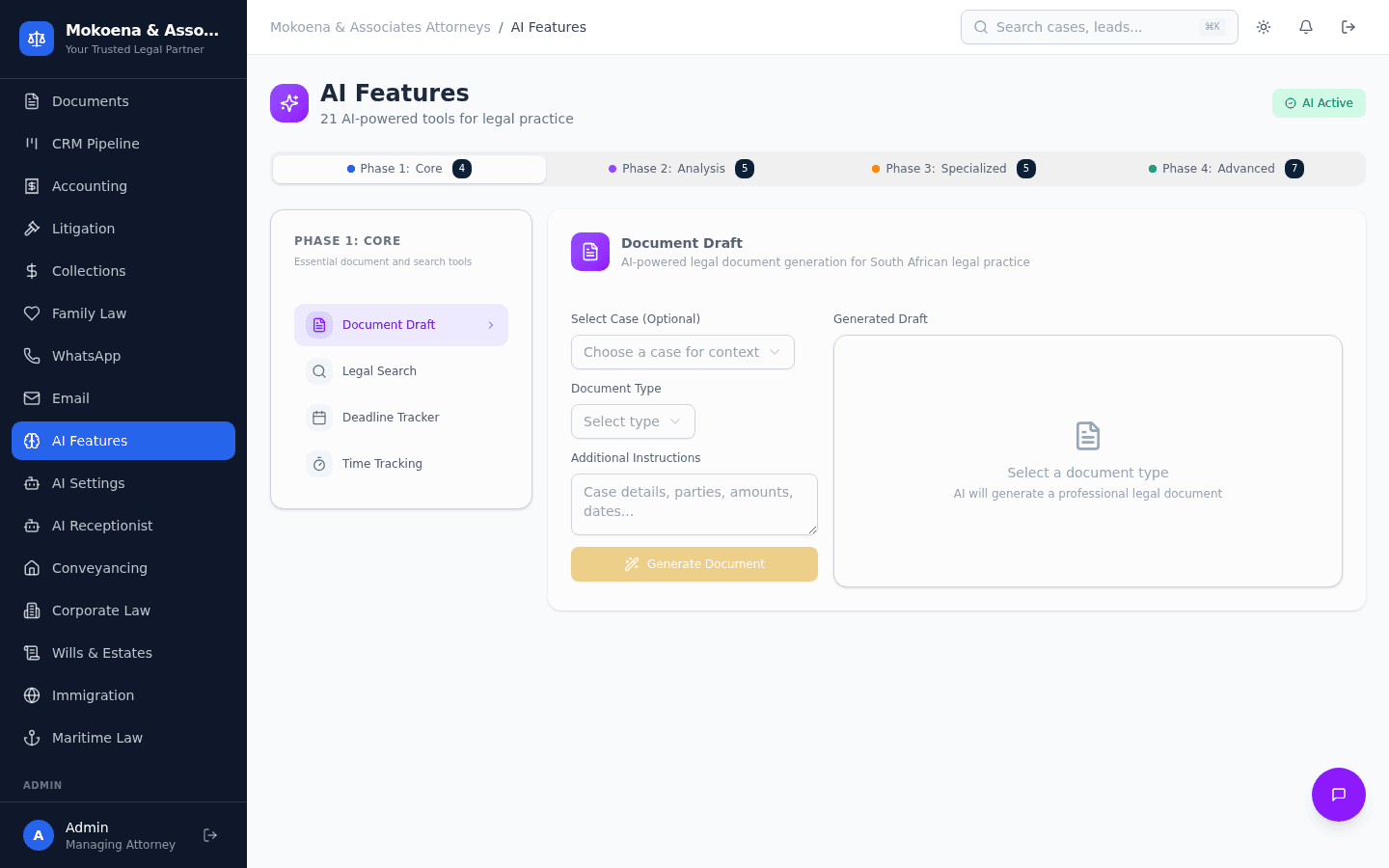1389x868 pixels.
Task: Click the logout icon beside Admin
Action: pyautogui.click(x=210, y=835)
